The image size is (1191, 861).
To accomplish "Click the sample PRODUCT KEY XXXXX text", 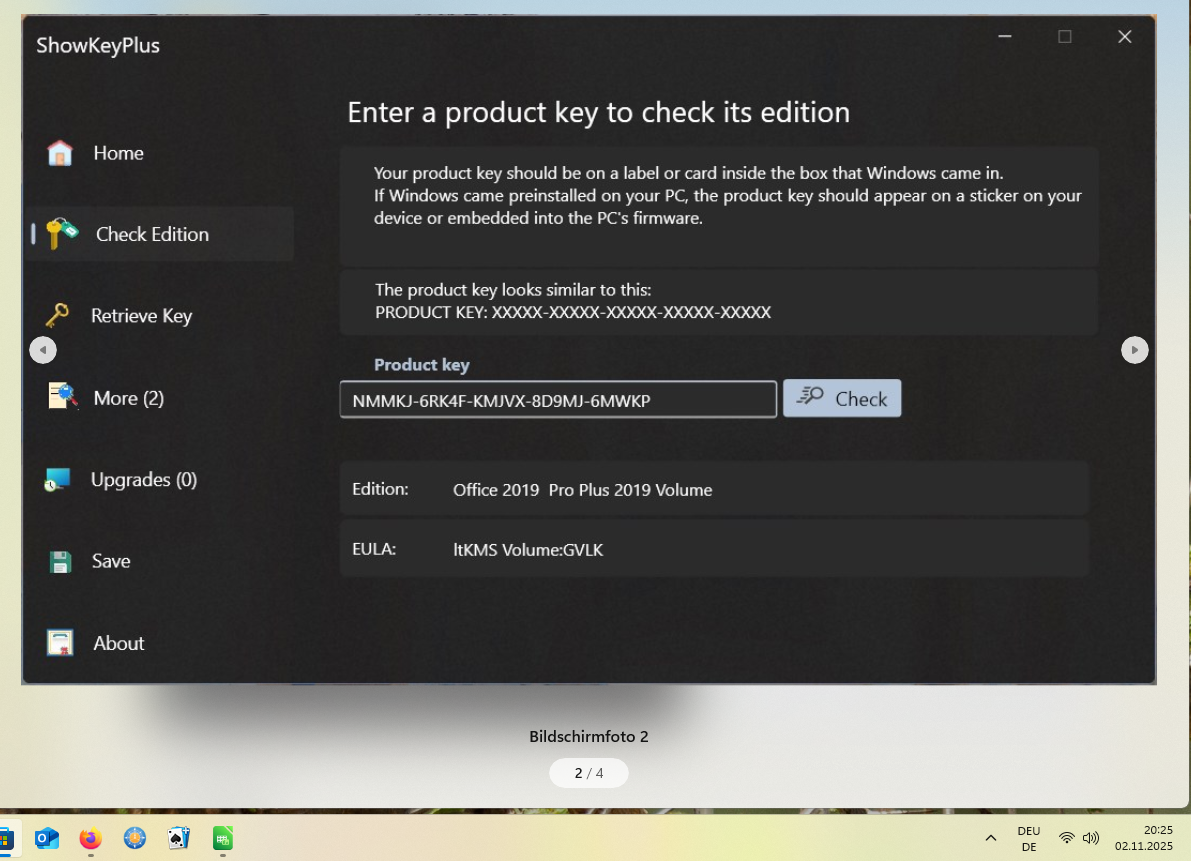I will pos(573,312).
